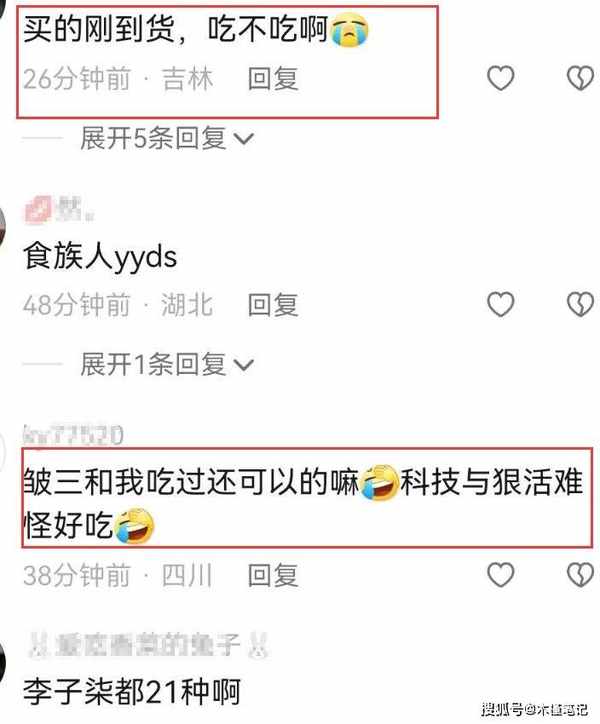
Task: Reply to the Jilin comment
Action: 273,78
